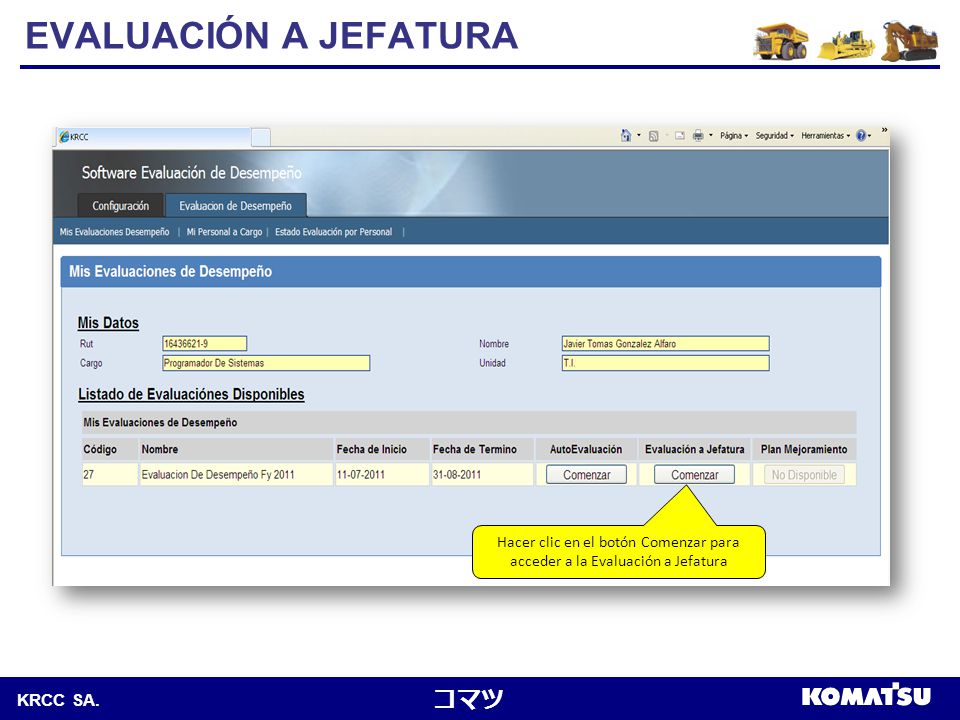Open a new blank browser tab
The width and height of the screenshot is (960, 720).
[261, 137]
